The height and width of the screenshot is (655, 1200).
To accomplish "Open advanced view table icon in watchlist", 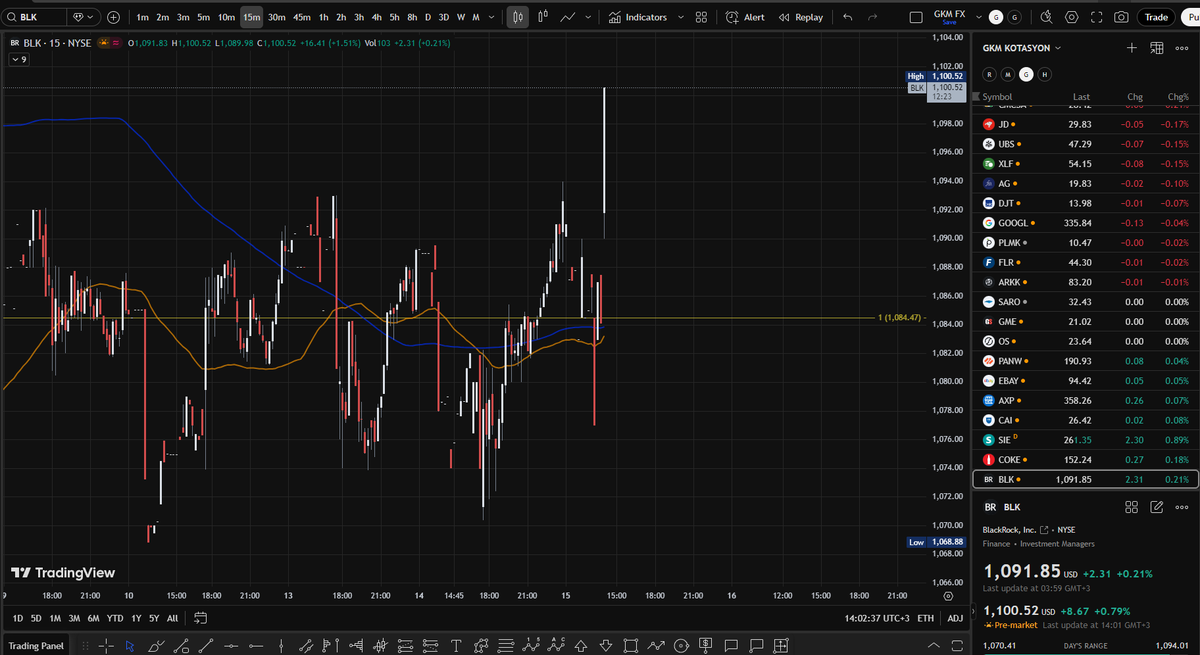I will [x=1157, y=47].
